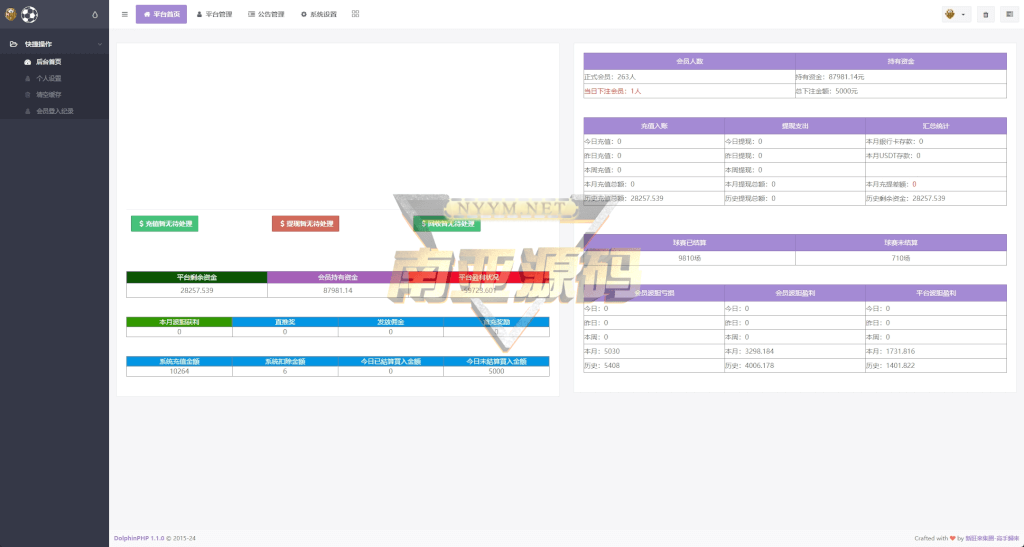Click the brown avatar logo in sidebar header

(11, 15)
